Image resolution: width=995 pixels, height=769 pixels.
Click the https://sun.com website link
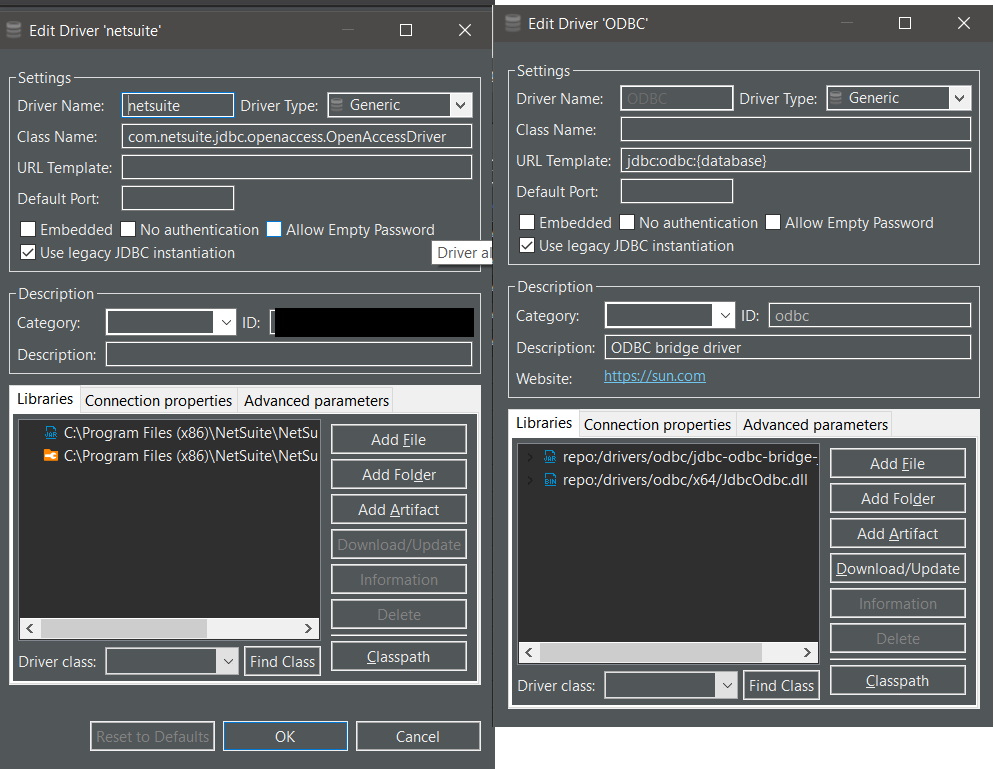655,378
